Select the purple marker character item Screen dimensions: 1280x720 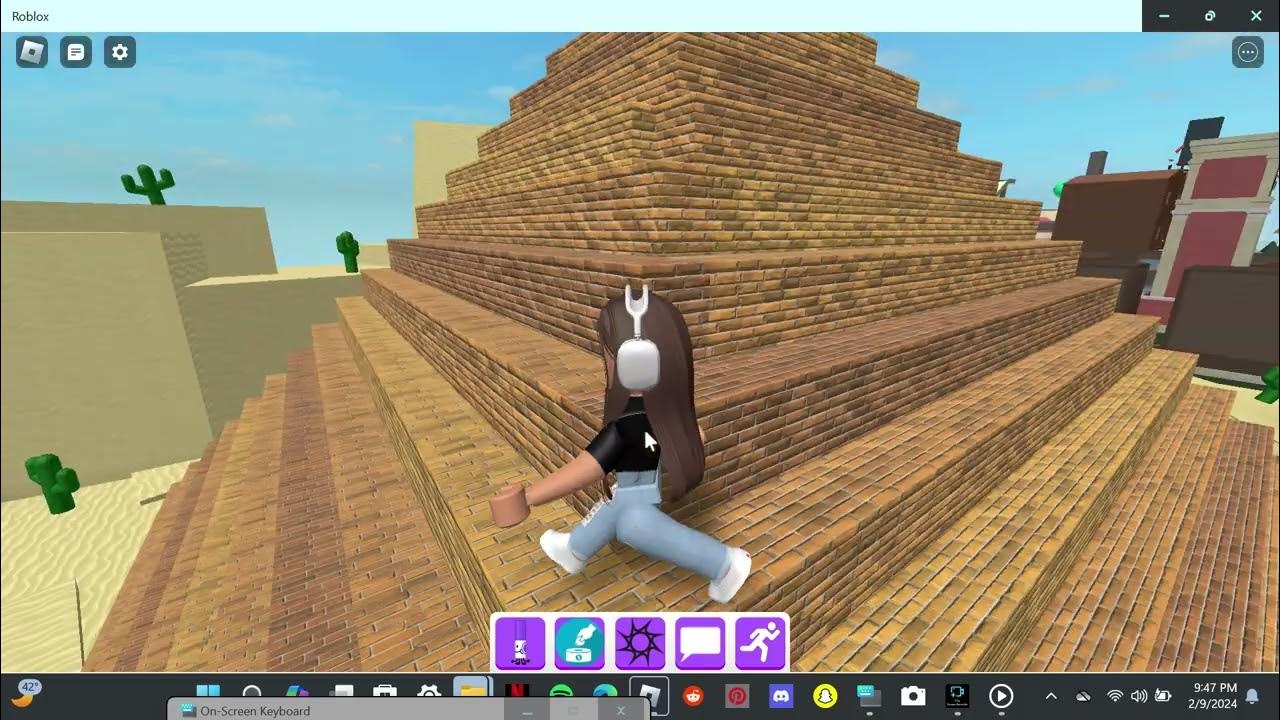click(x=520, y=643)
